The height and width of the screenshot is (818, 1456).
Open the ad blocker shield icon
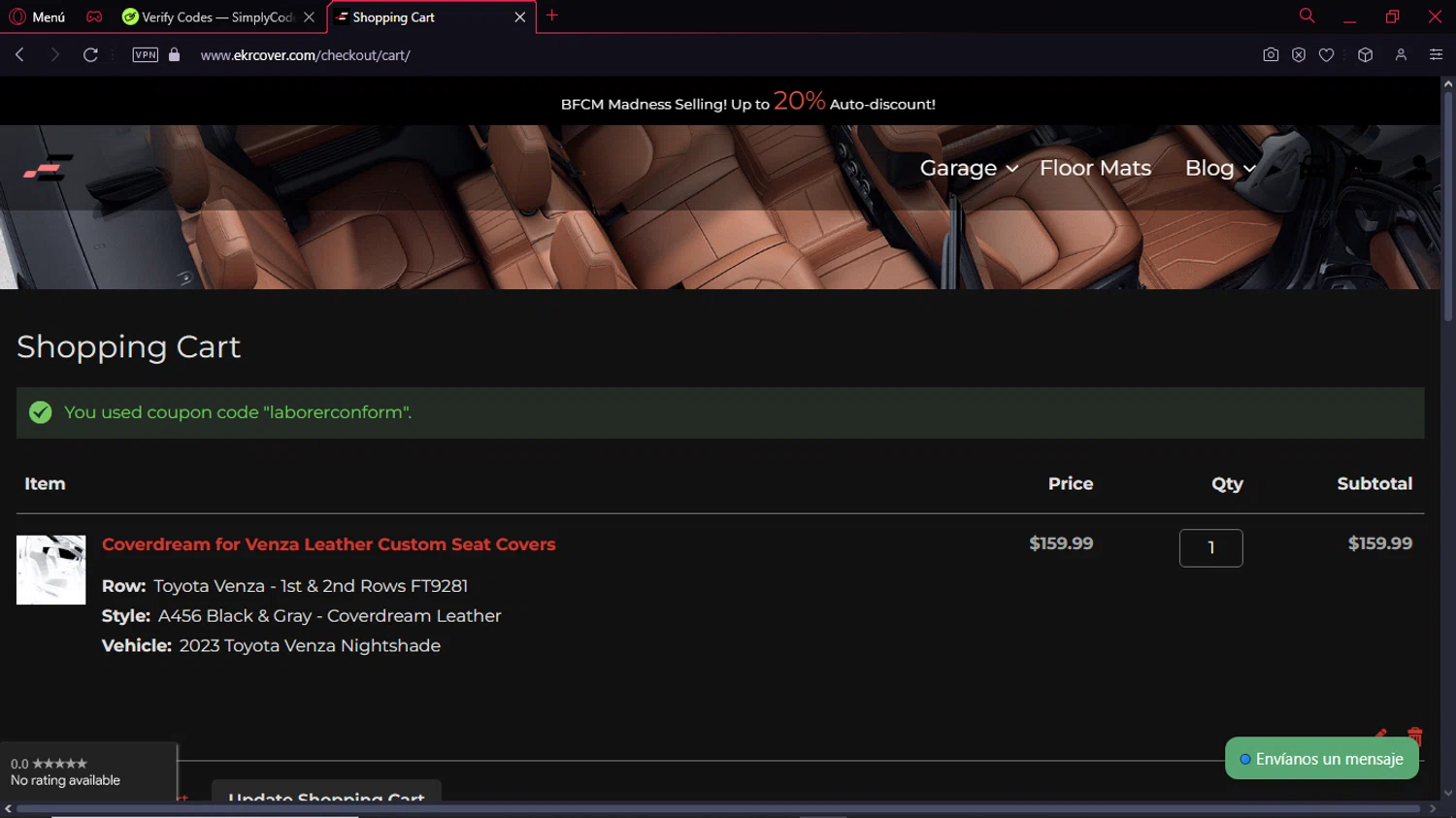point(1299,55)
